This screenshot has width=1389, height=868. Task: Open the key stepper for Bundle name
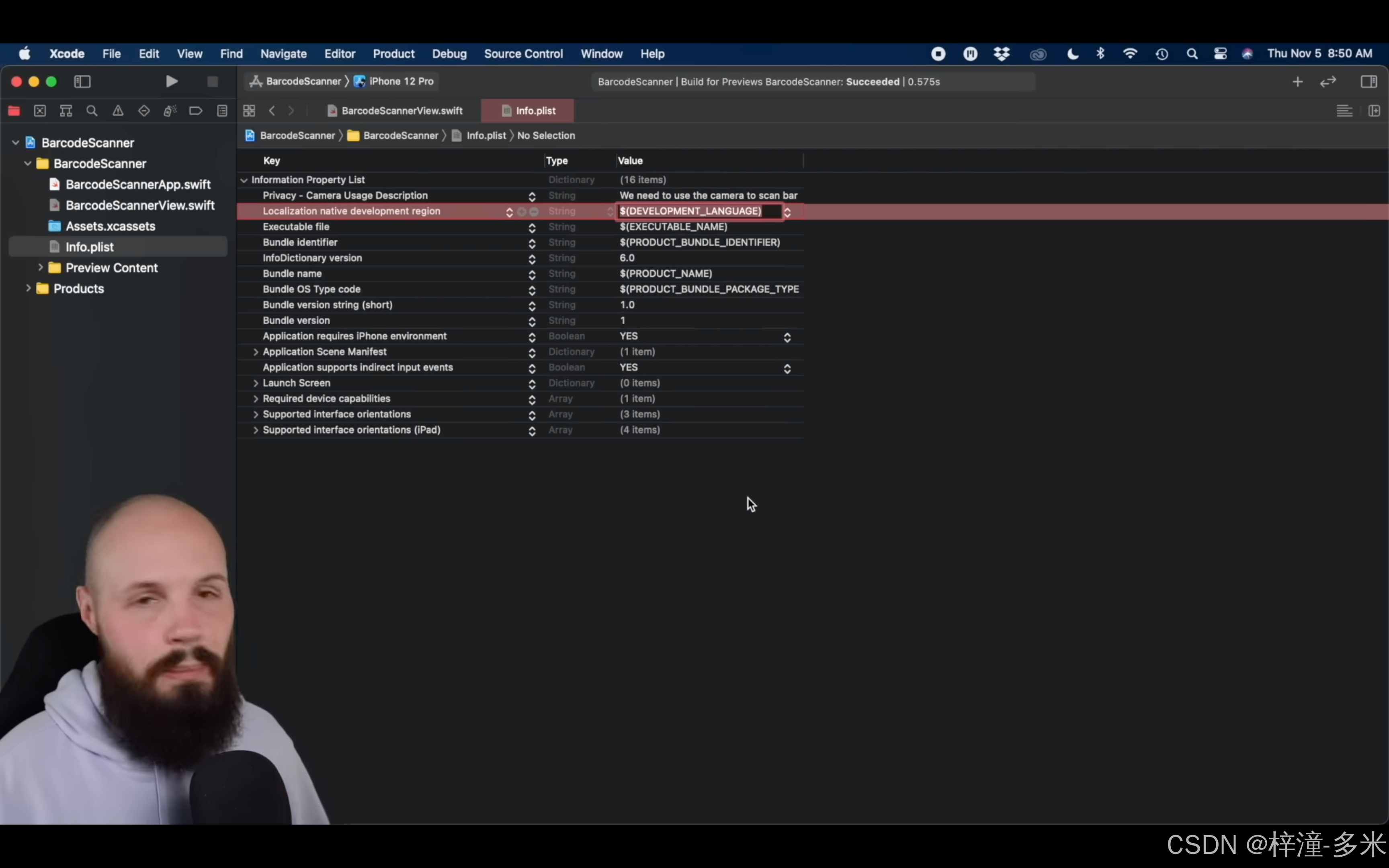point(532,274)
